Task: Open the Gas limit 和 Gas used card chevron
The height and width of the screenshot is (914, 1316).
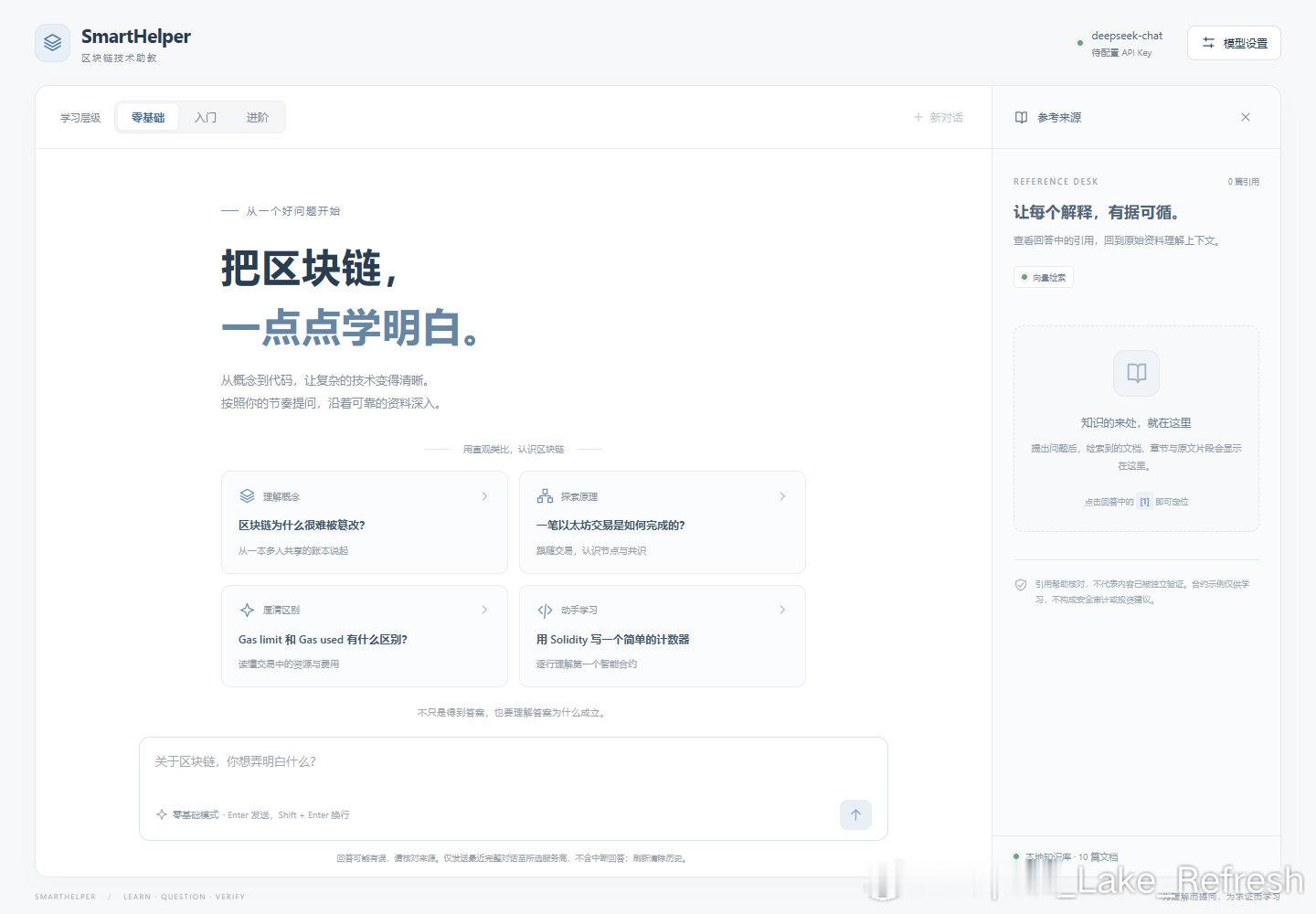Action: point(484,610)
